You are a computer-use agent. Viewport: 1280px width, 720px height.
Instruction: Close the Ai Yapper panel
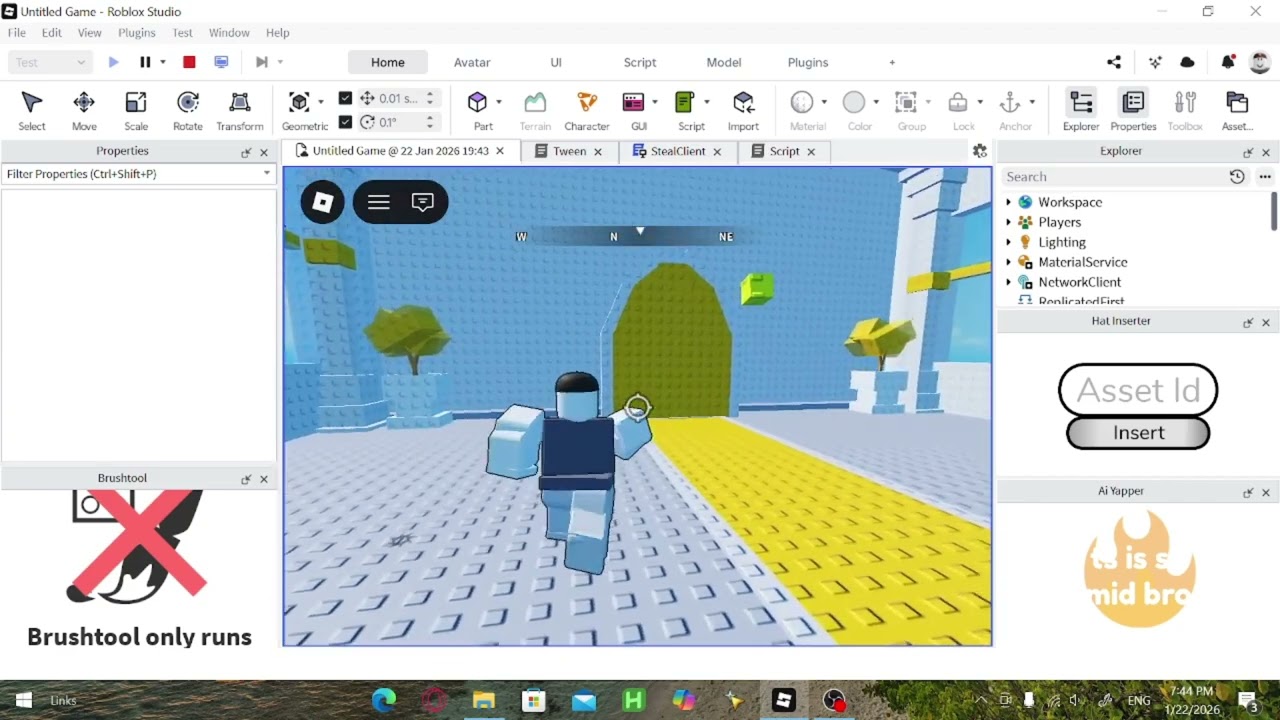1266,493
